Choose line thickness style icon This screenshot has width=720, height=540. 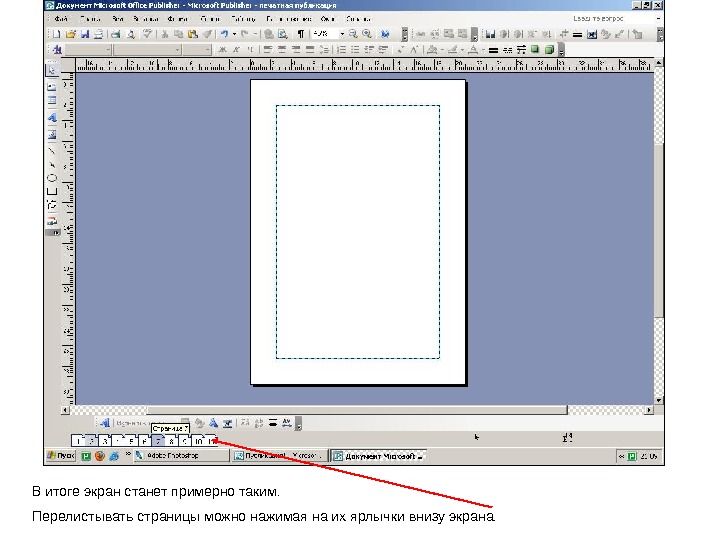coord(494,50)
